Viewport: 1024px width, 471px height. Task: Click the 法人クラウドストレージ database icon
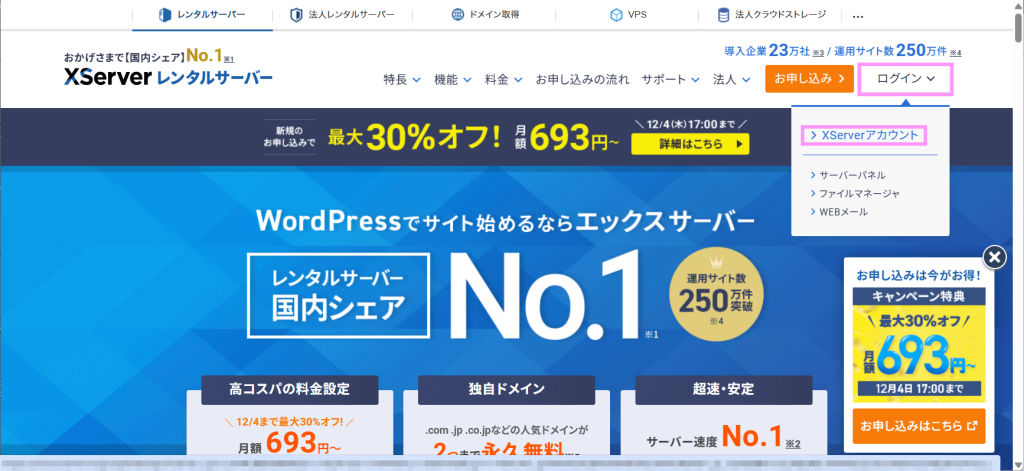point(723,16)
